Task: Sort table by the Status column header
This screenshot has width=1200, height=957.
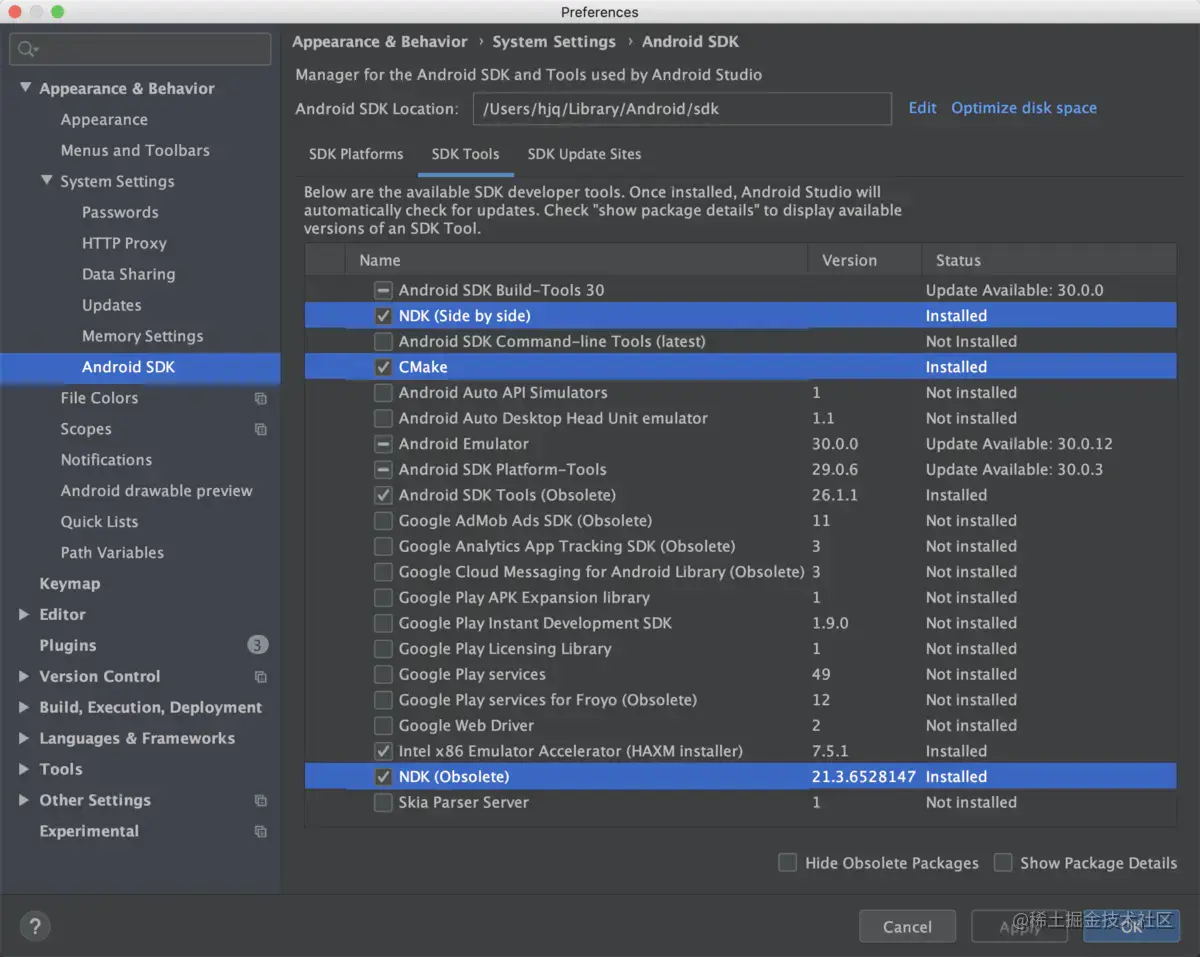Action: click(1049, 260)
